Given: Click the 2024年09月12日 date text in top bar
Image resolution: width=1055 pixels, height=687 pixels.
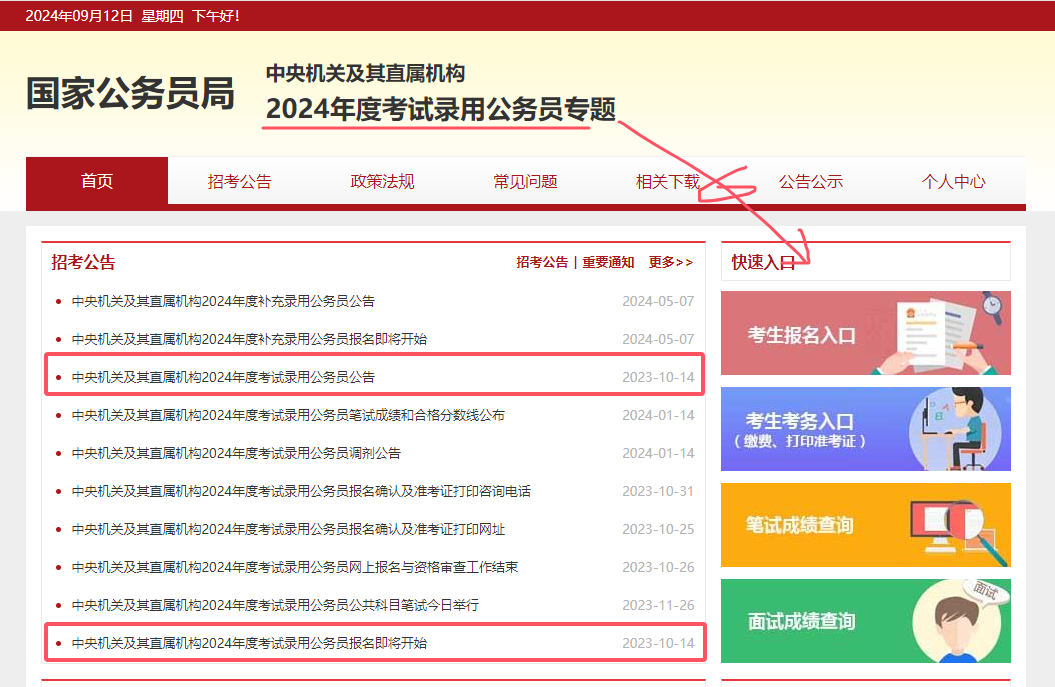Looking at the screenshot, I should [79, 16].
